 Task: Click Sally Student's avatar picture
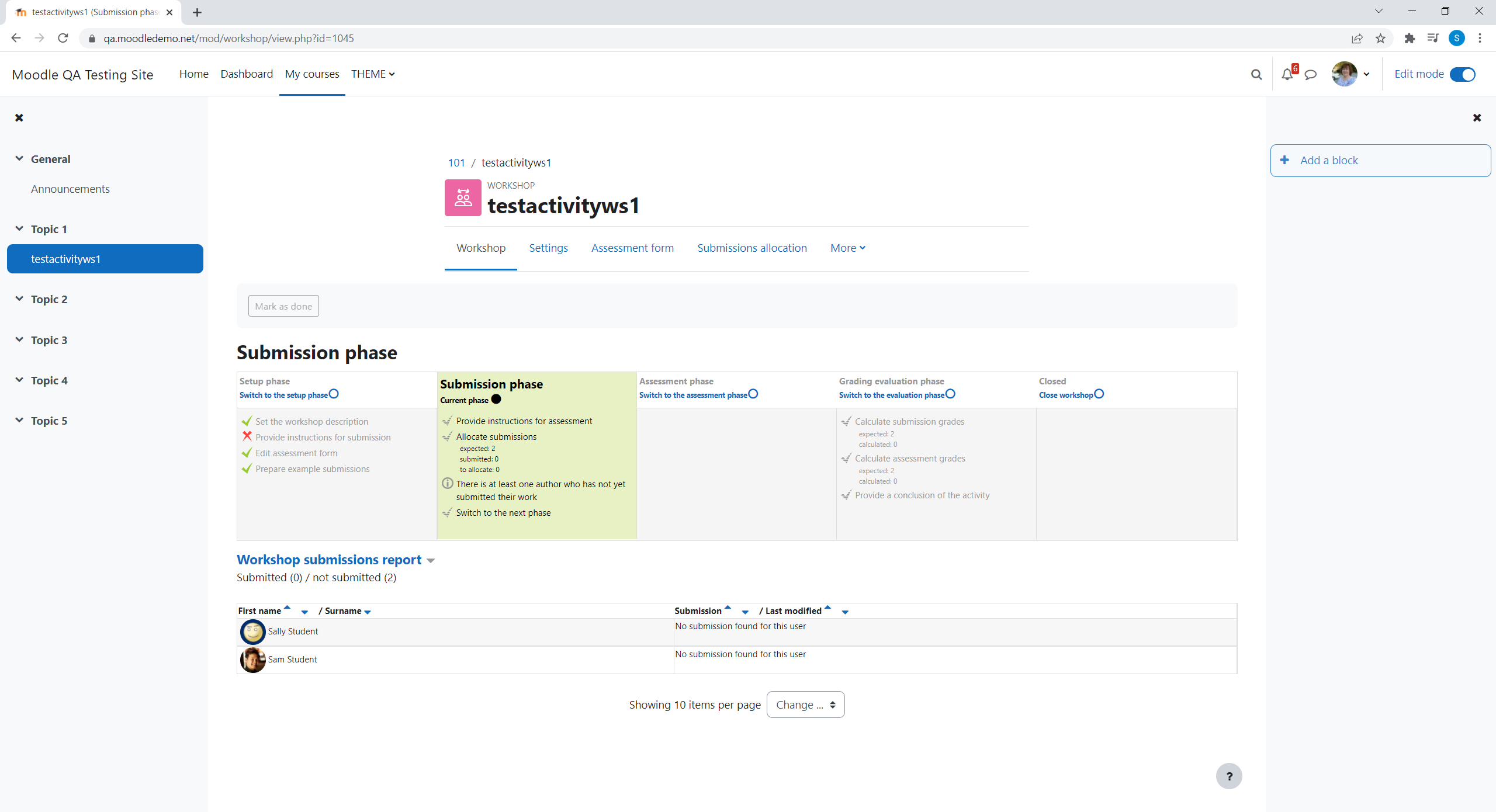[252, 631]
